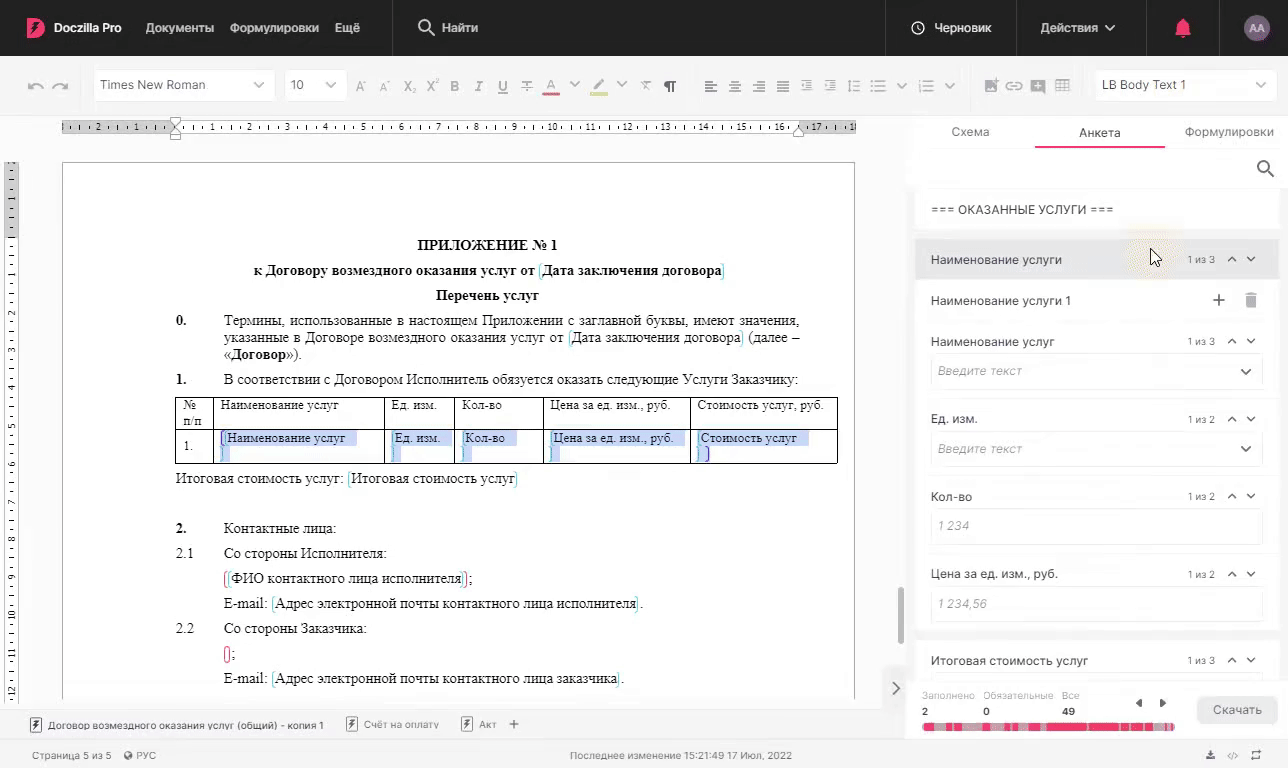The width and height of the screenshot is (1288, 768).
Task: Insert a hyperlink
Action: point(1014,86)
